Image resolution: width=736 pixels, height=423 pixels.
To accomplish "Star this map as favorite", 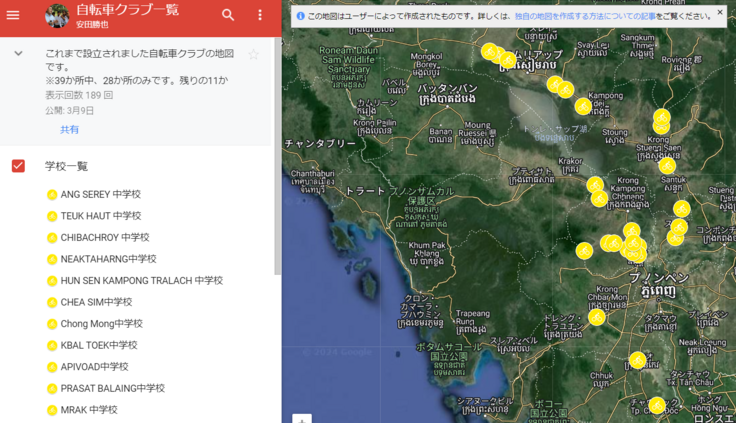I will coord(253,54).
